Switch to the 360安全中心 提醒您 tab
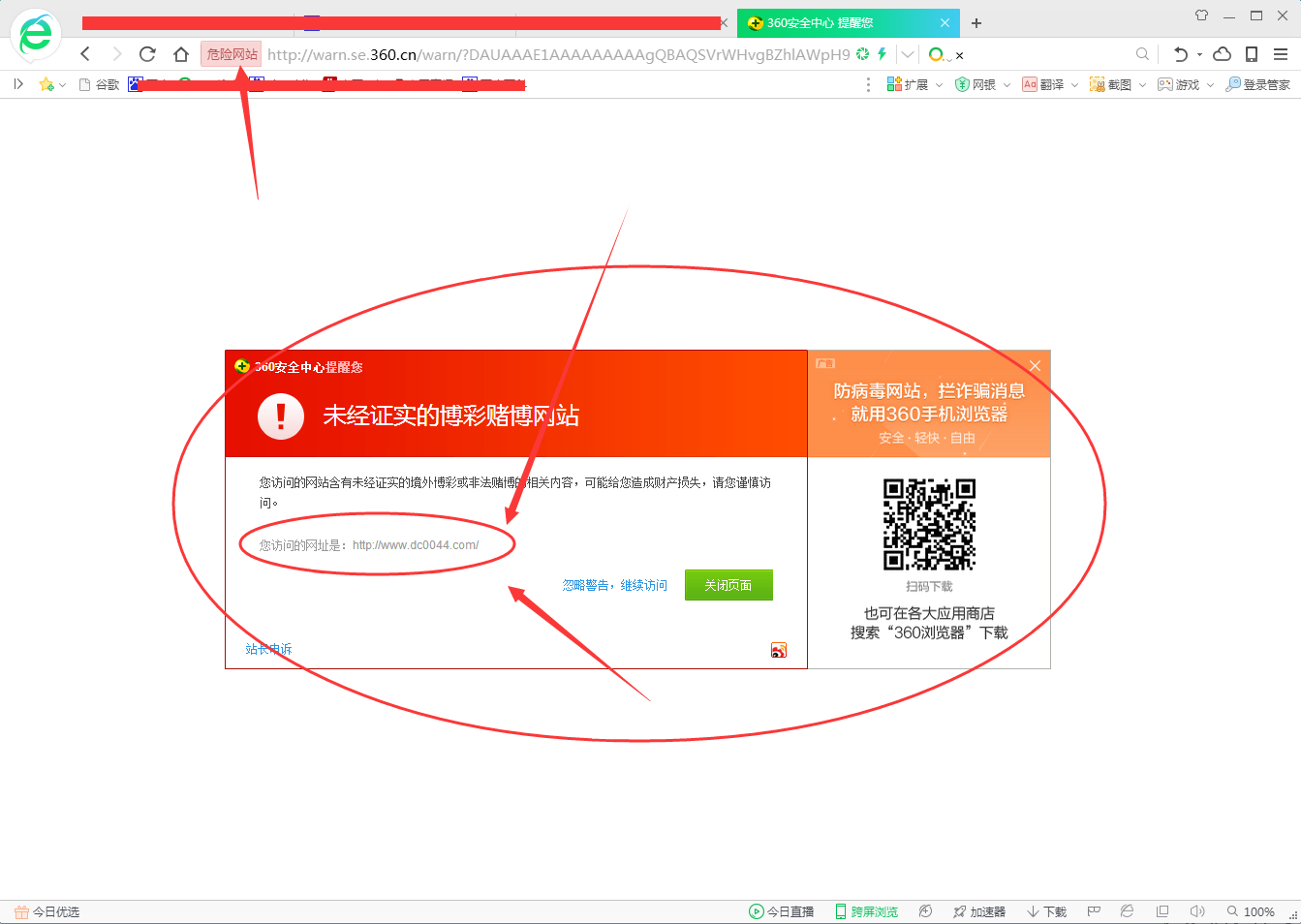This screenshot has height=924, width=1301. pyautogui.click(x=819, y=23)
